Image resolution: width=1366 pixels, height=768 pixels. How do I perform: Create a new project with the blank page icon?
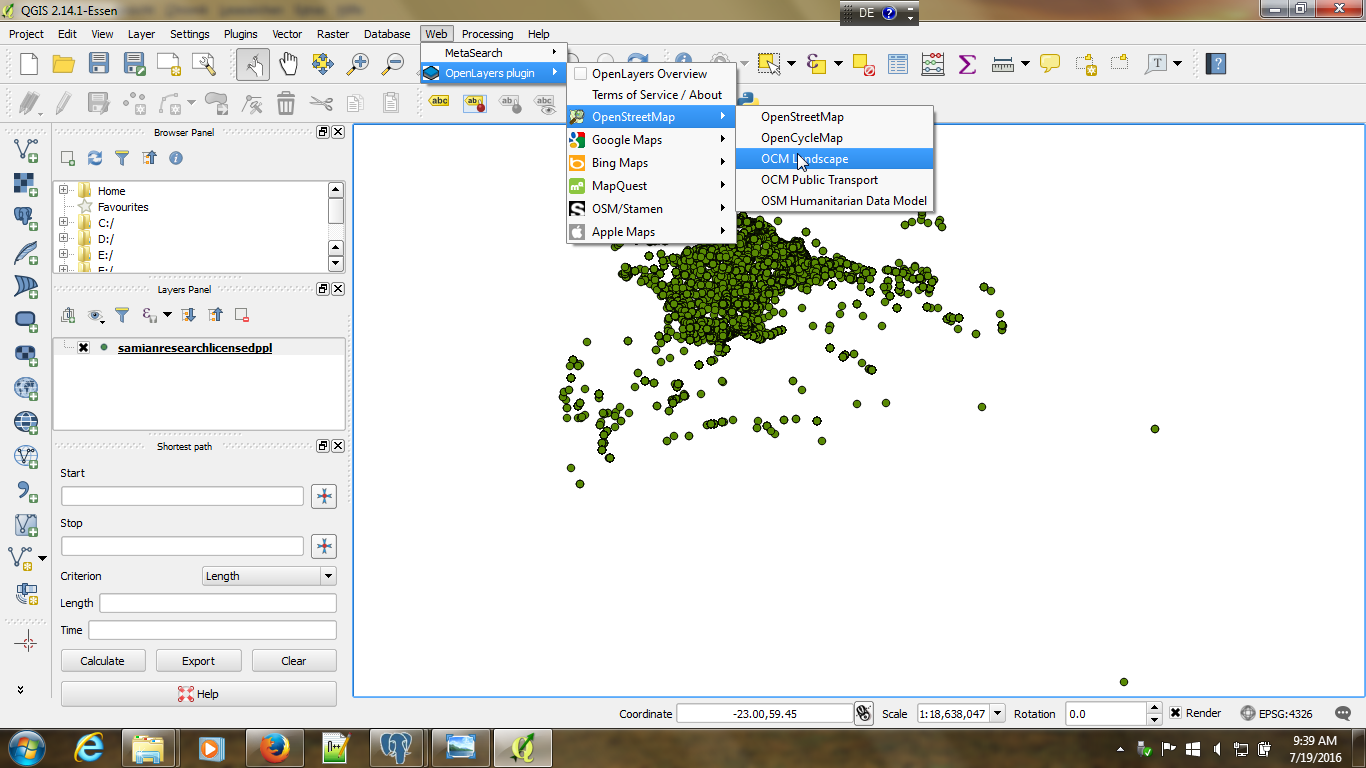pos(29,64)
